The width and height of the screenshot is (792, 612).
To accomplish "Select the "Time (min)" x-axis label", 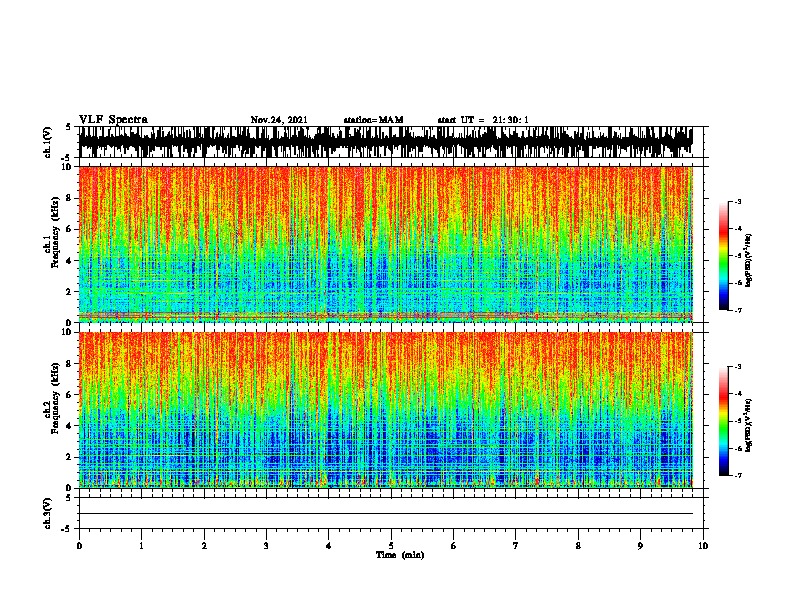I will (400, 555).
